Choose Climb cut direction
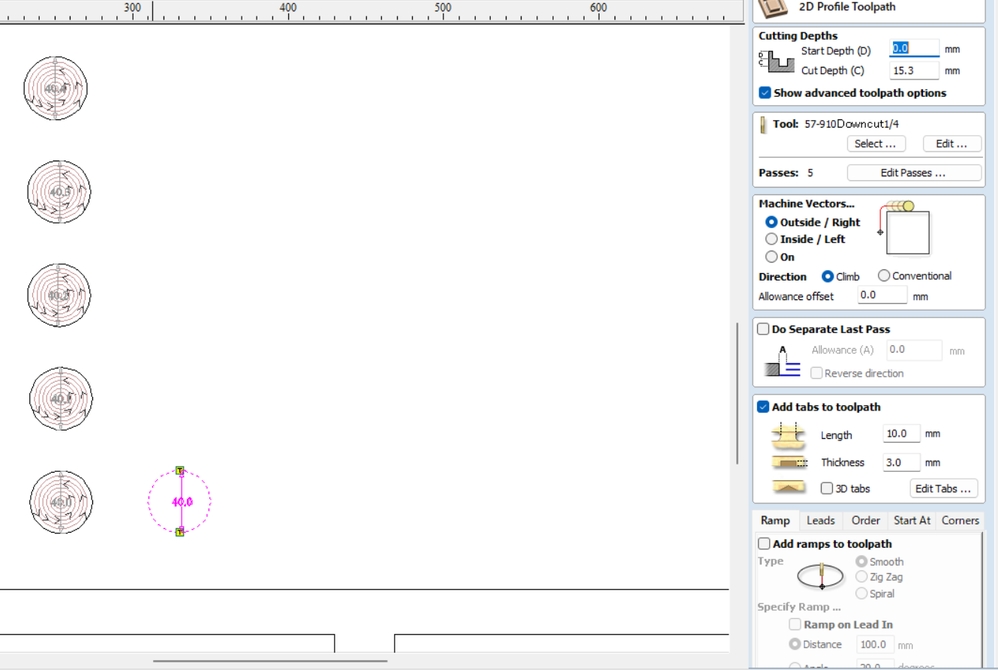 click(x=827, y=276)
